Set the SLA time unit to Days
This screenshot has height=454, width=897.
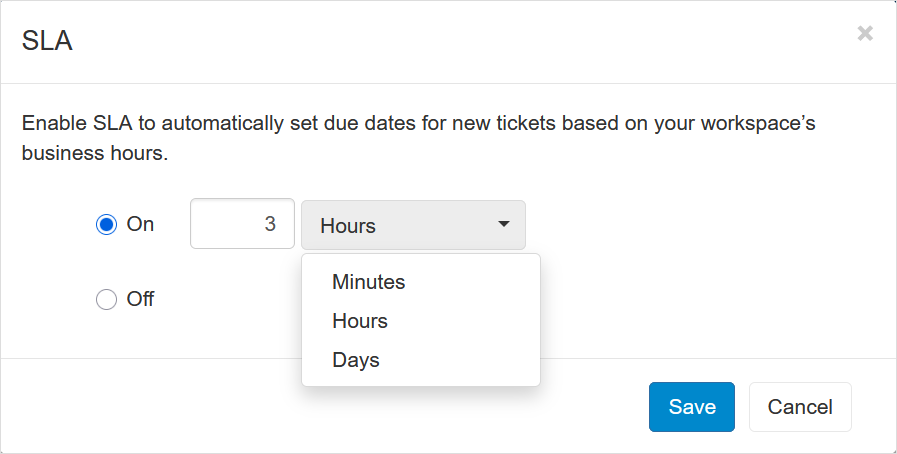coord(356,360)
